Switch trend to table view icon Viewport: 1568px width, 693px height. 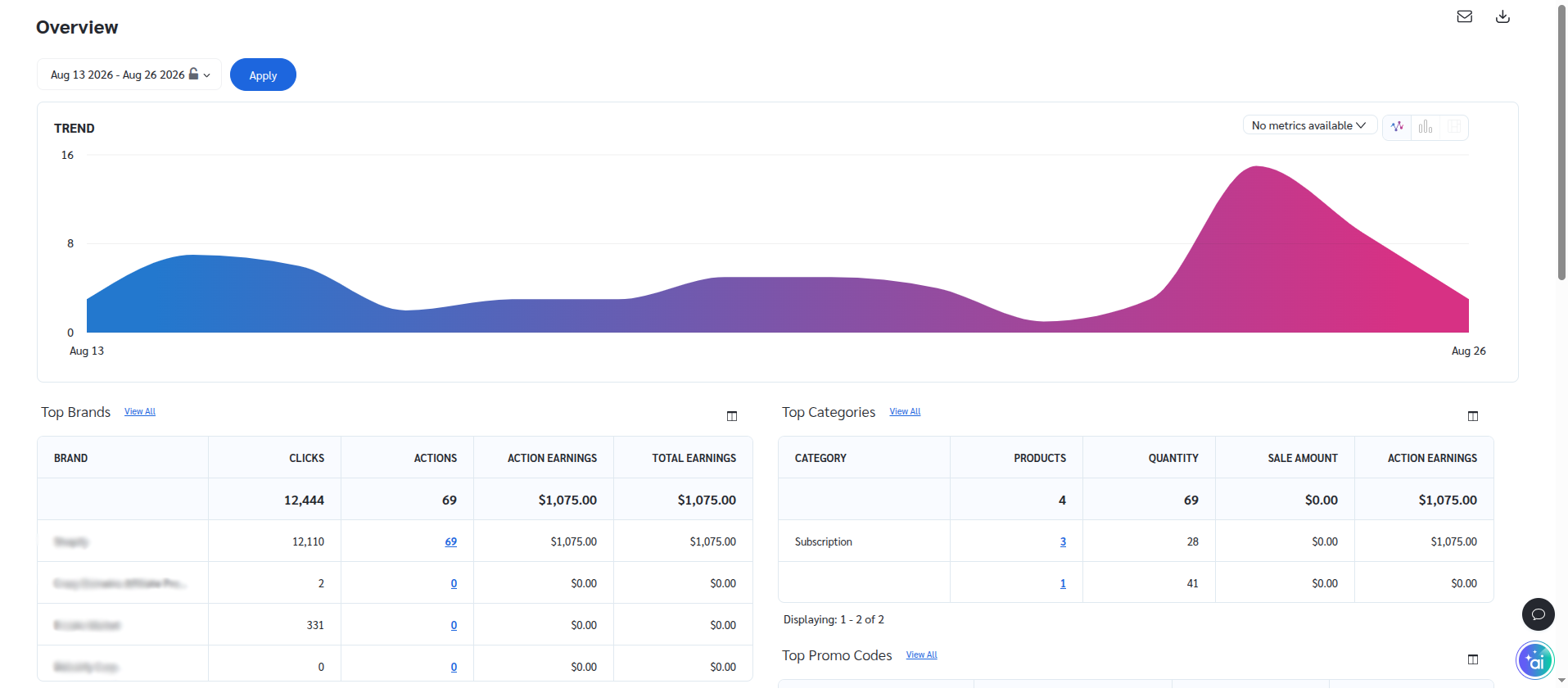coord(1454,126)
